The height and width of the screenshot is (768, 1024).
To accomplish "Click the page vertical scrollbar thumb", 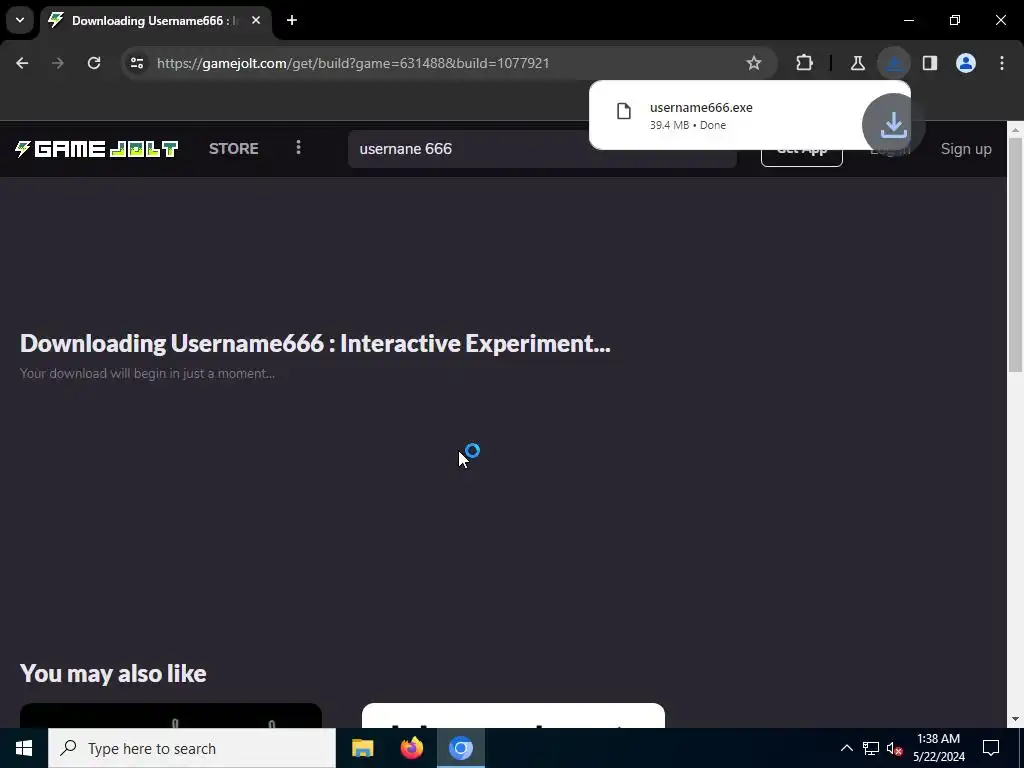I will (1016, 255).
